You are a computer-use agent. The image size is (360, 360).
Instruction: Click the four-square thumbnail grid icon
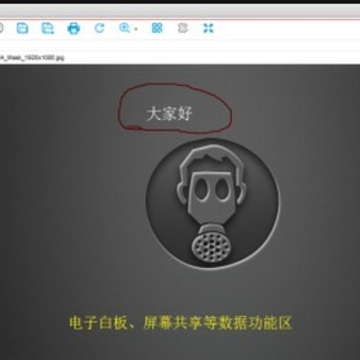point(157,28)
